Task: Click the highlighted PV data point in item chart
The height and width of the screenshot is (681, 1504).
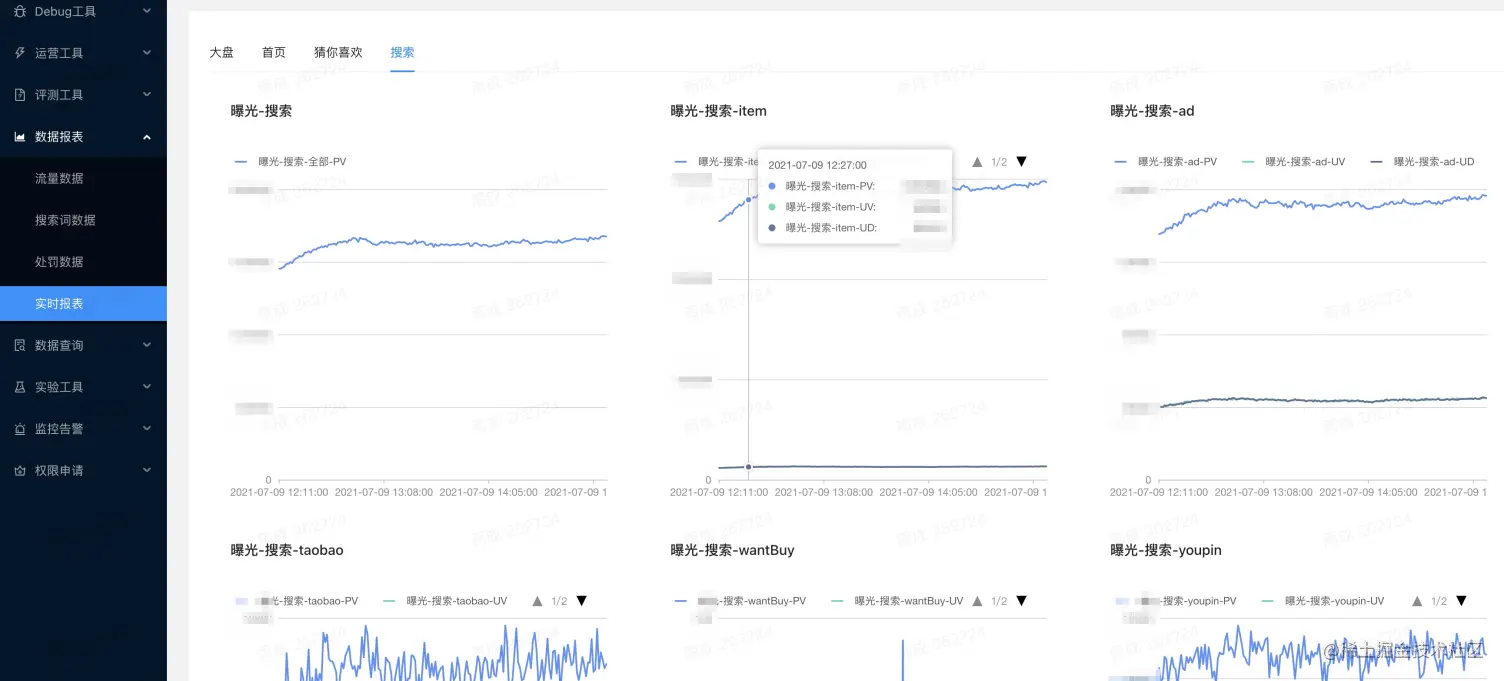Action: pos(748,199)
